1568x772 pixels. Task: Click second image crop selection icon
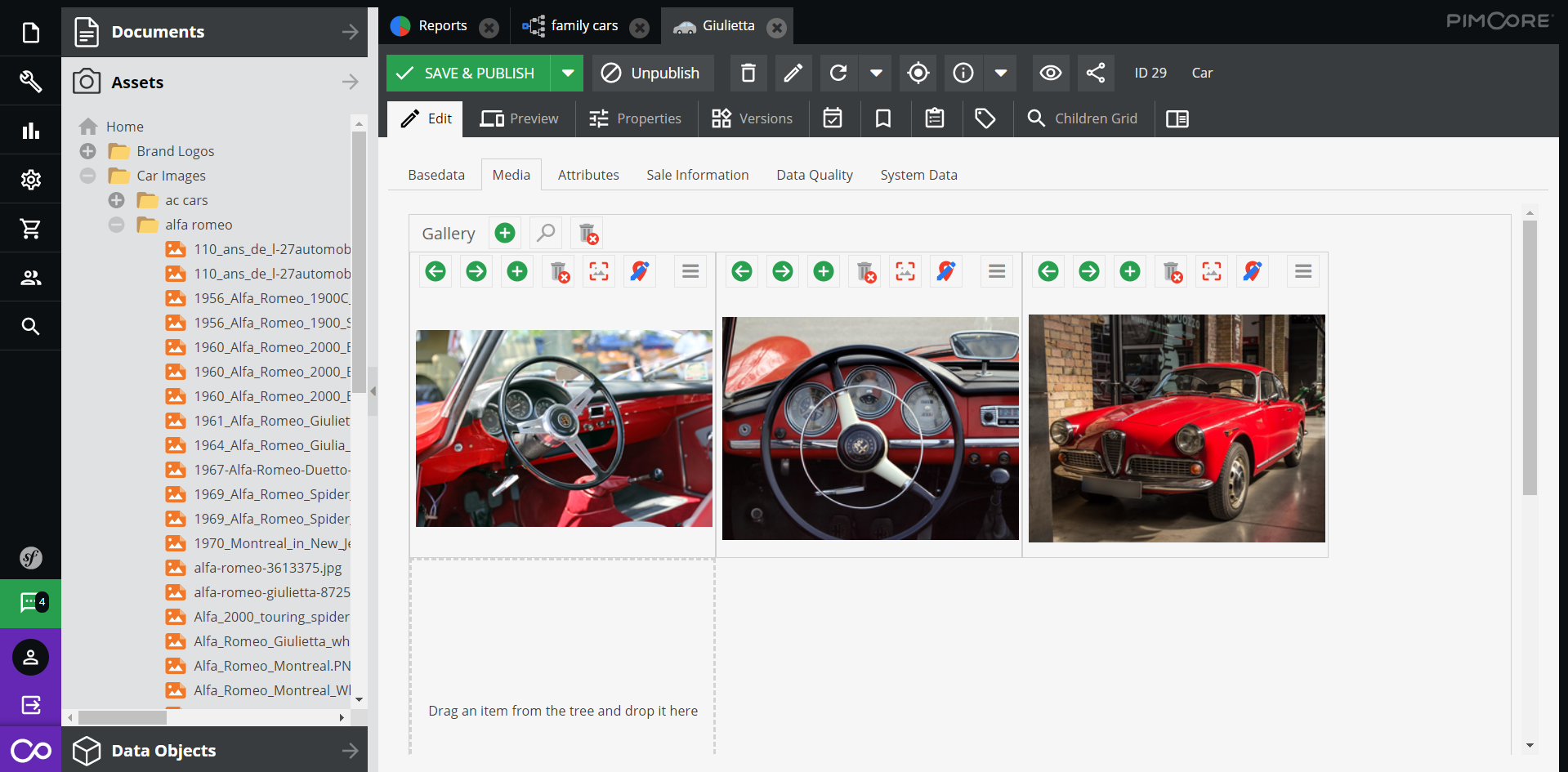pyautogui.click(x=905, y=271)
